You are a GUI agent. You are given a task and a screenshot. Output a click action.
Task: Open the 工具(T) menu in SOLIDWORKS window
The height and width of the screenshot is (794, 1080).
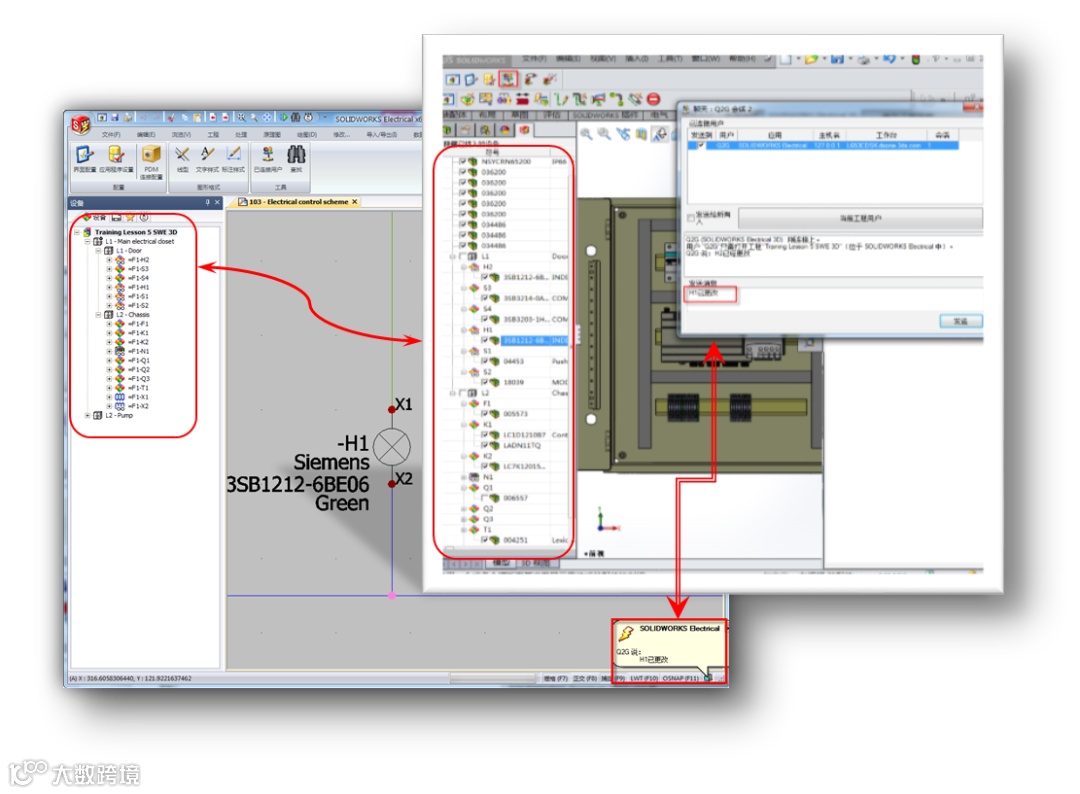tap(670, 59)
